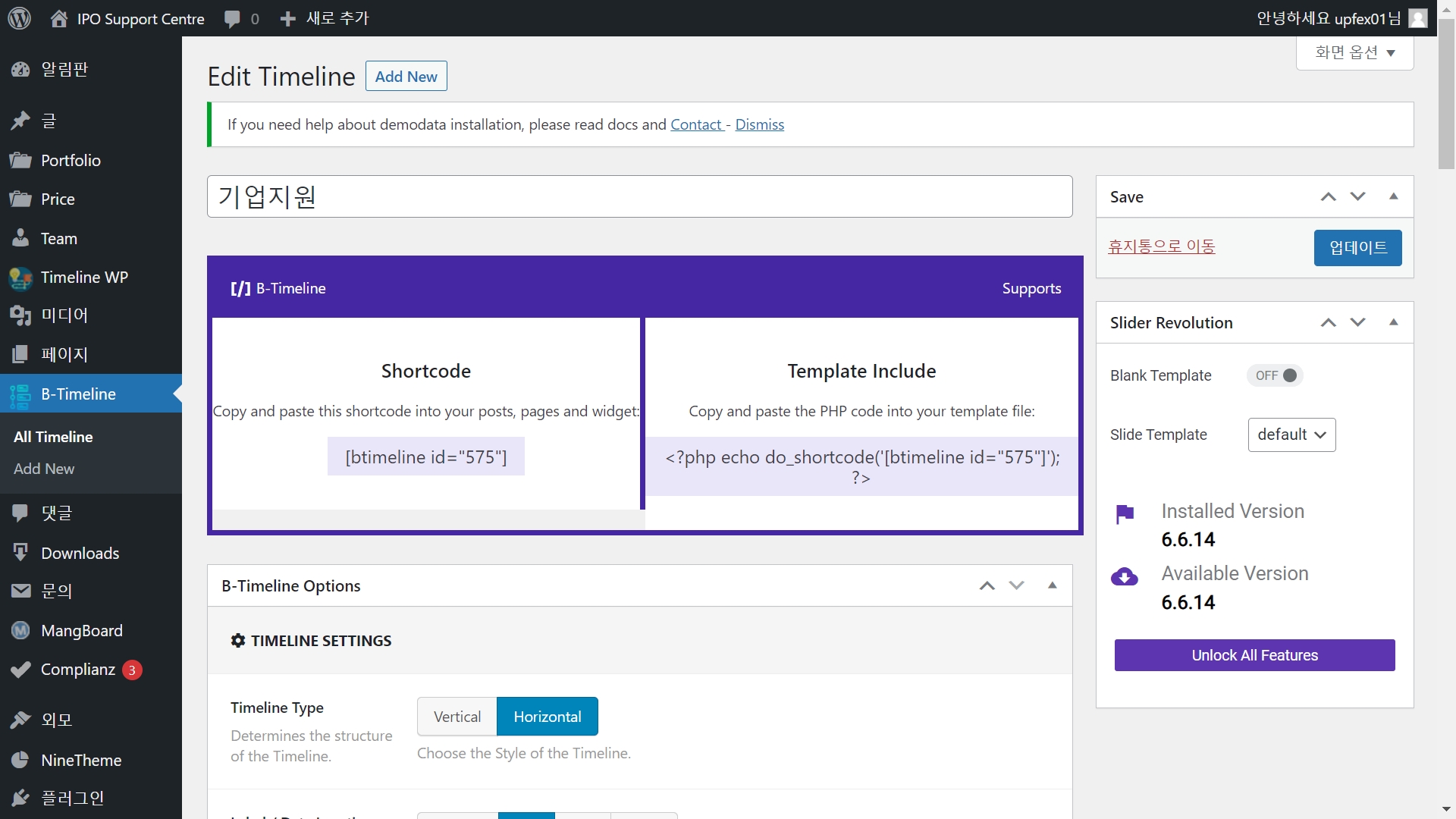This screenshot has height=819, width=1456.
Task: Move Save panel up
Action: pos(1329,196)
